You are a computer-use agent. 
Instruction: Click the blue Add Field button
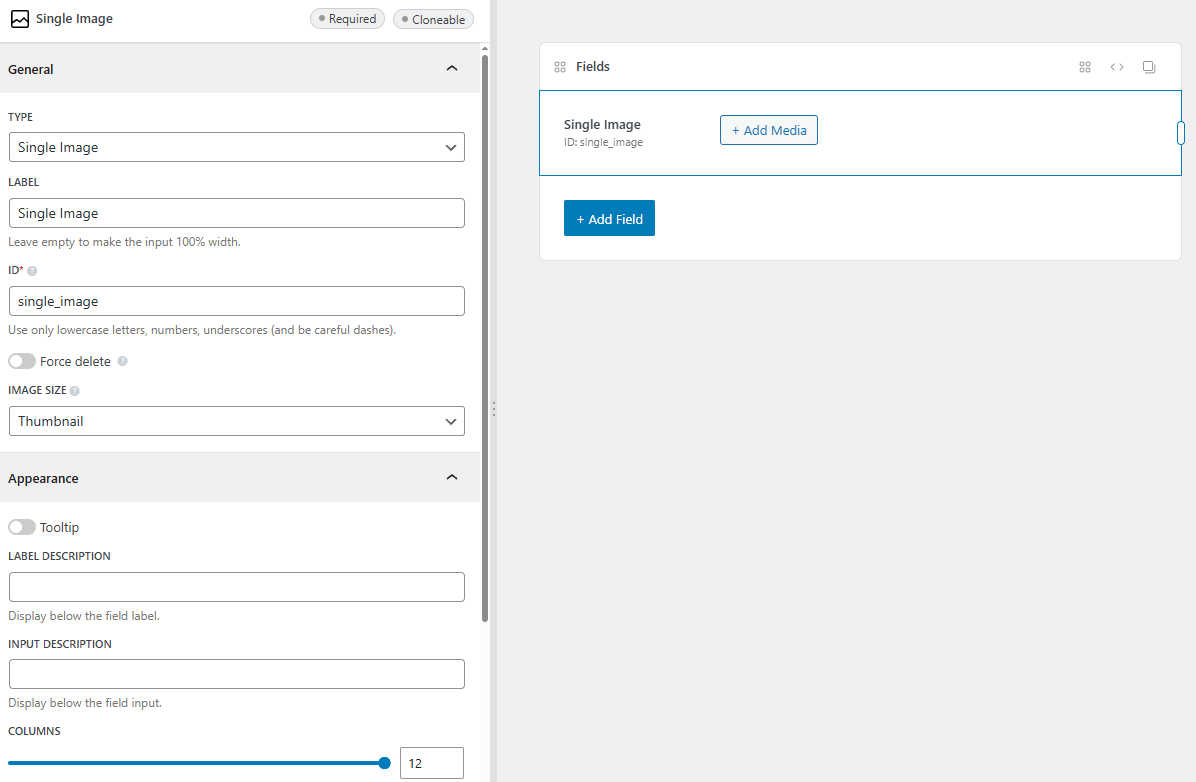click(609, 219)
